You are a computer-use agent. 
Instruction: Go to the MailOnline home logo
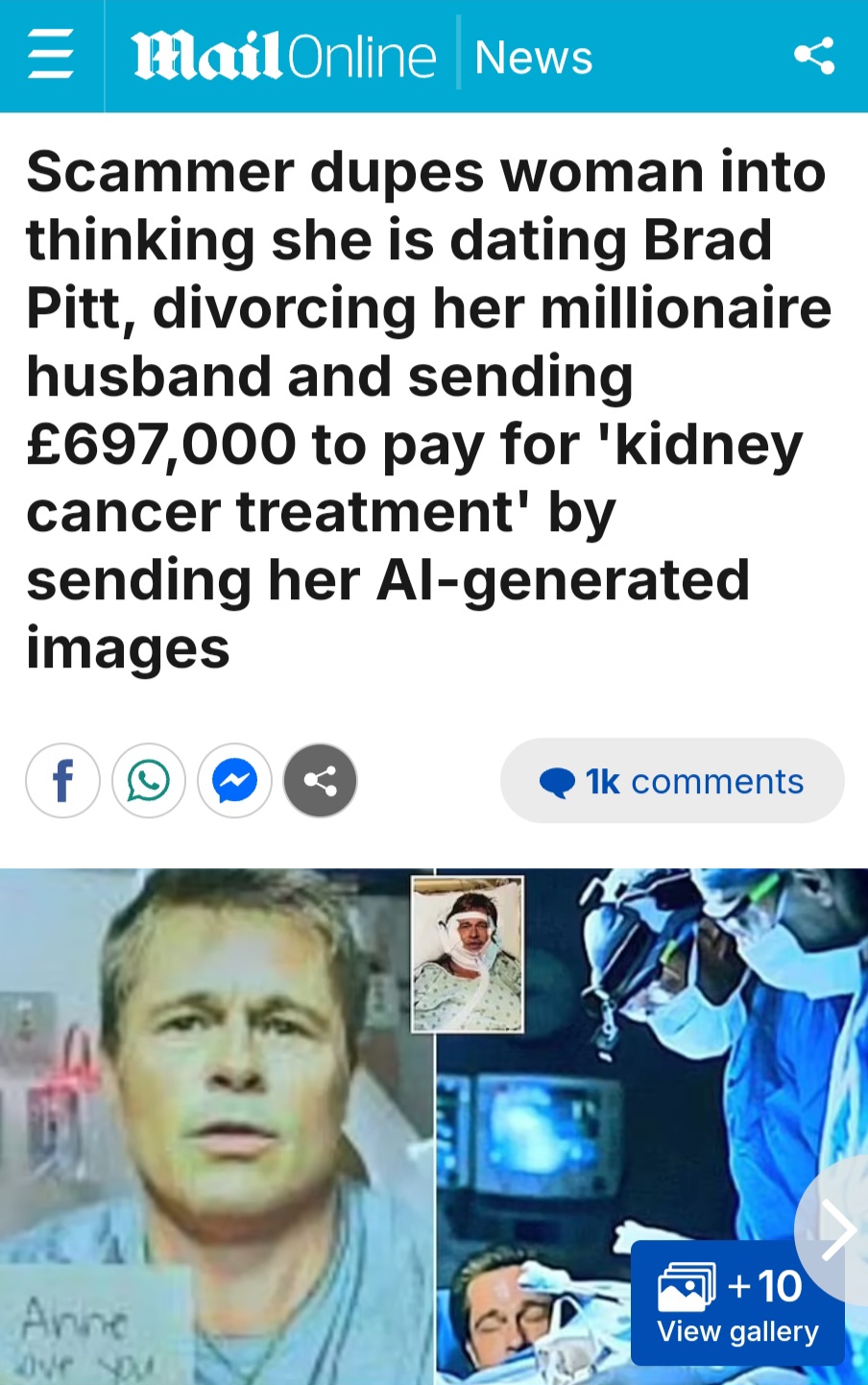pyautogui.click(x=284, y=57)
